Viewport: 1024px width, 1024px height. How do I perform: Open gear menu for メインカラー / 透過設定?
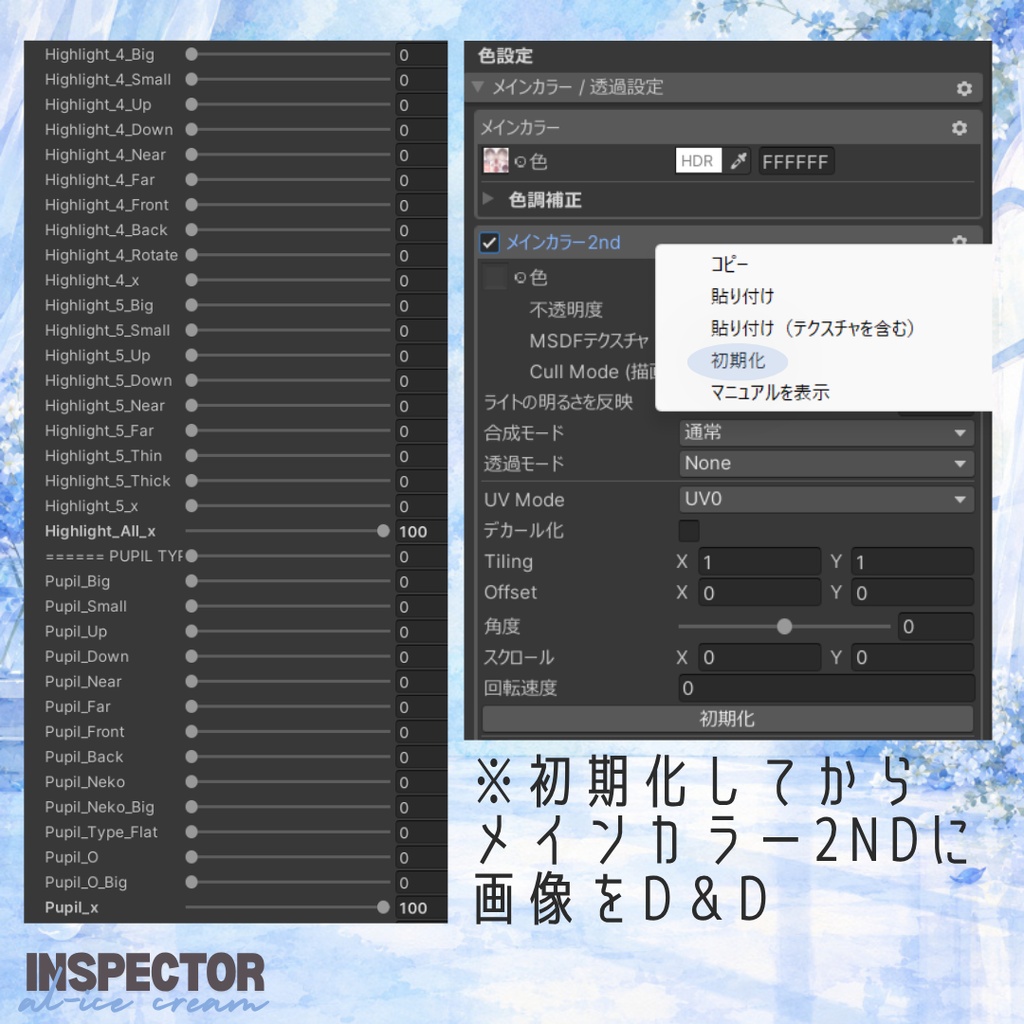coord(964,88)
